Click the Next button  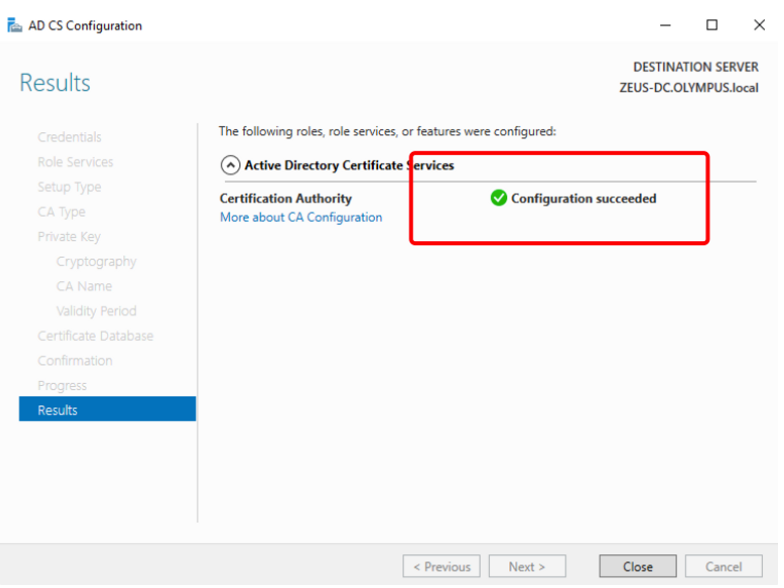pyautogui.click(x=527, y=566)
